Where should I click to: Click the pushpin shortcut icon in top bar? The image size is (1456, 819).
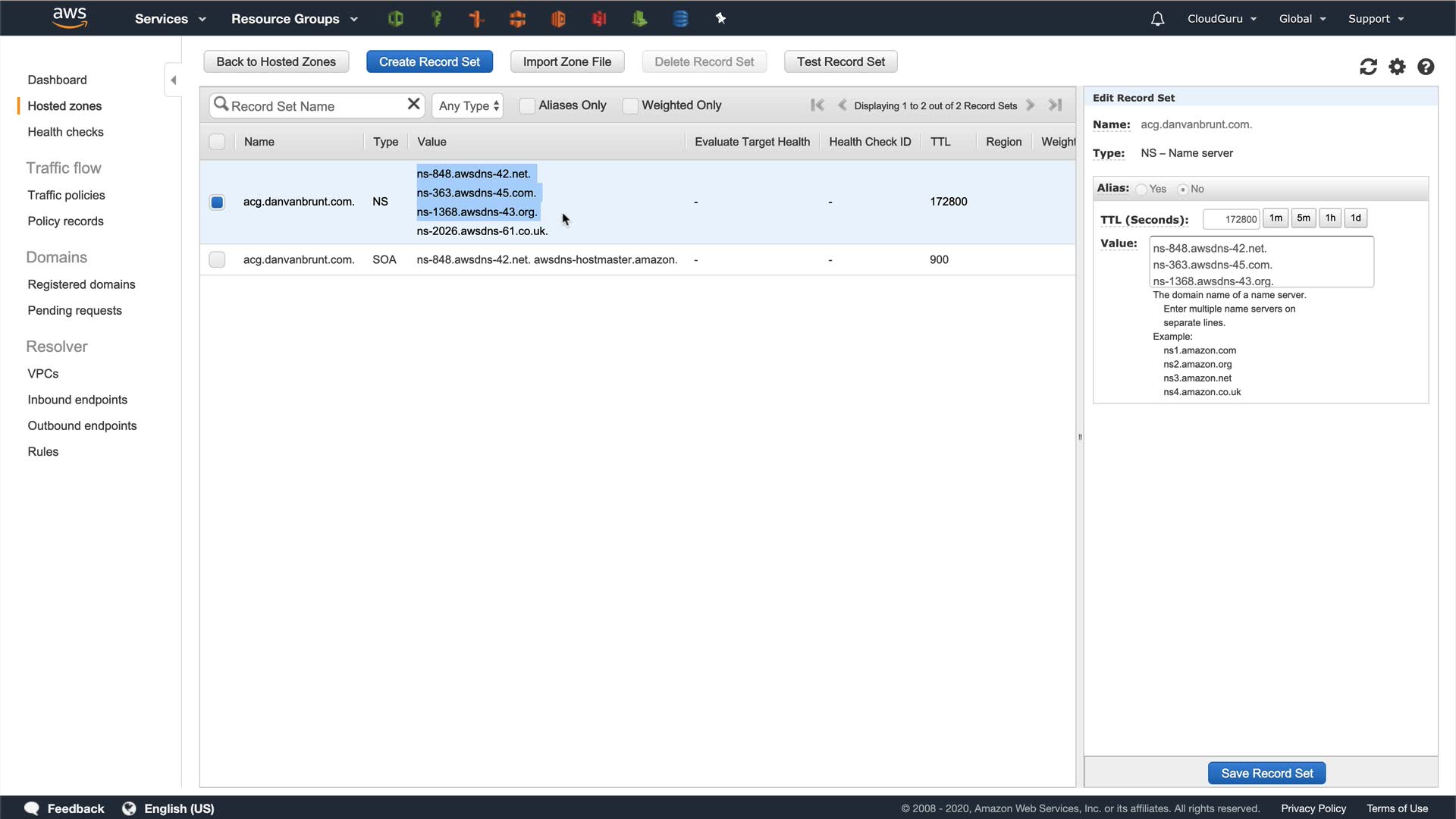click(720, 18)
